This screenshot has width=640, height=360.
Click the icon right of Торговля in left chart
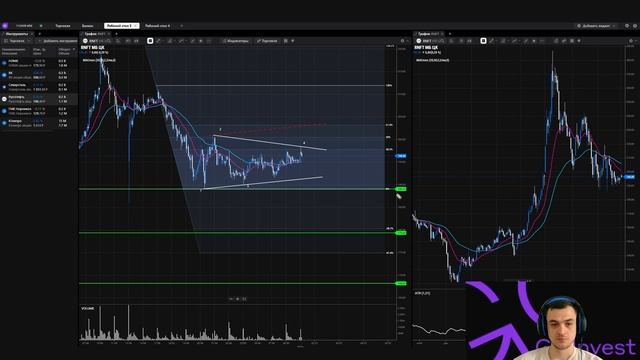pyautogui.click(x=285, y=41)
